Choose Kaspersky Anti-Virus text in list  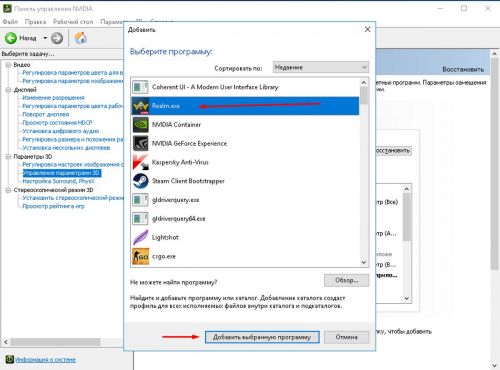180,162
